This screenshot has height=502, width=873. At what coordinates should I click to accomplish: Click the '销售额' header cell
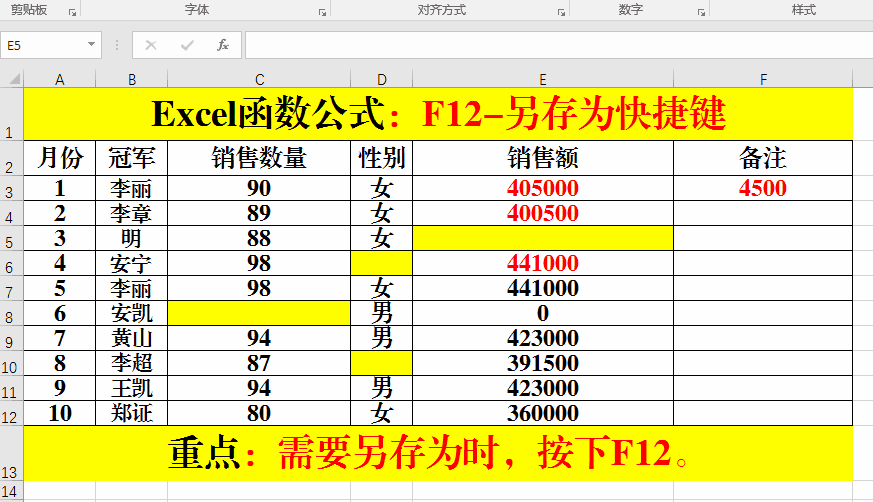coord(543,158)
